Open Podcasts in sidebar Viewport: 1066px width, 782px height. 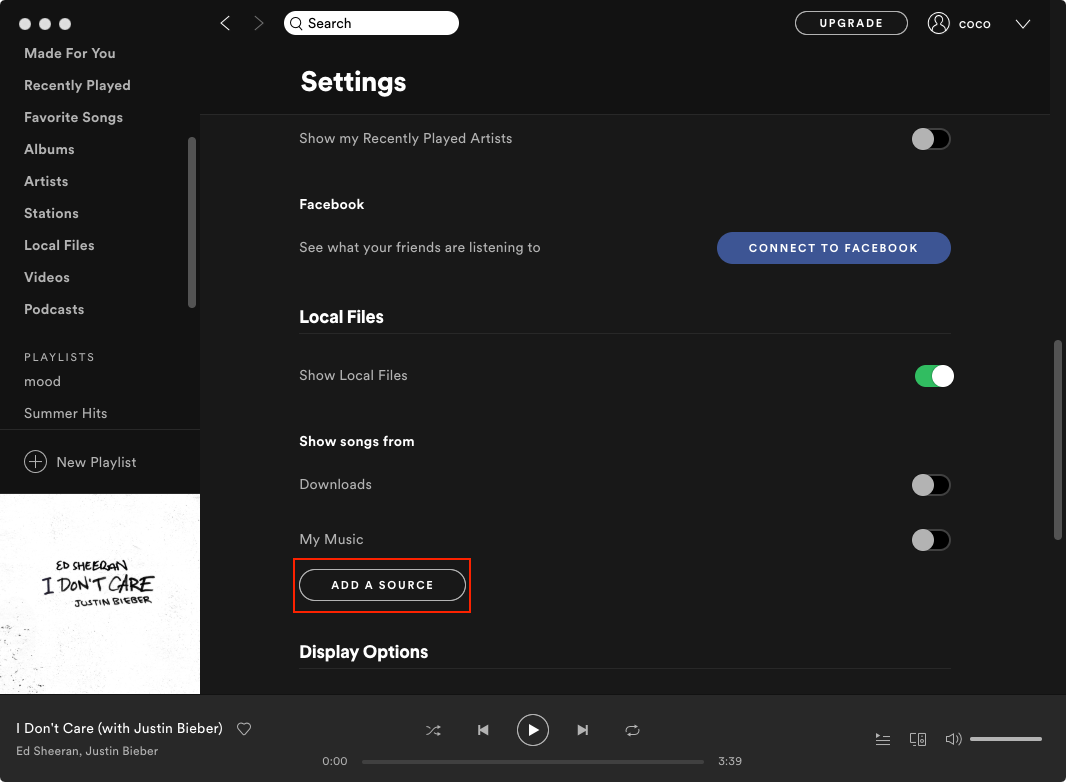pos(54,309)
